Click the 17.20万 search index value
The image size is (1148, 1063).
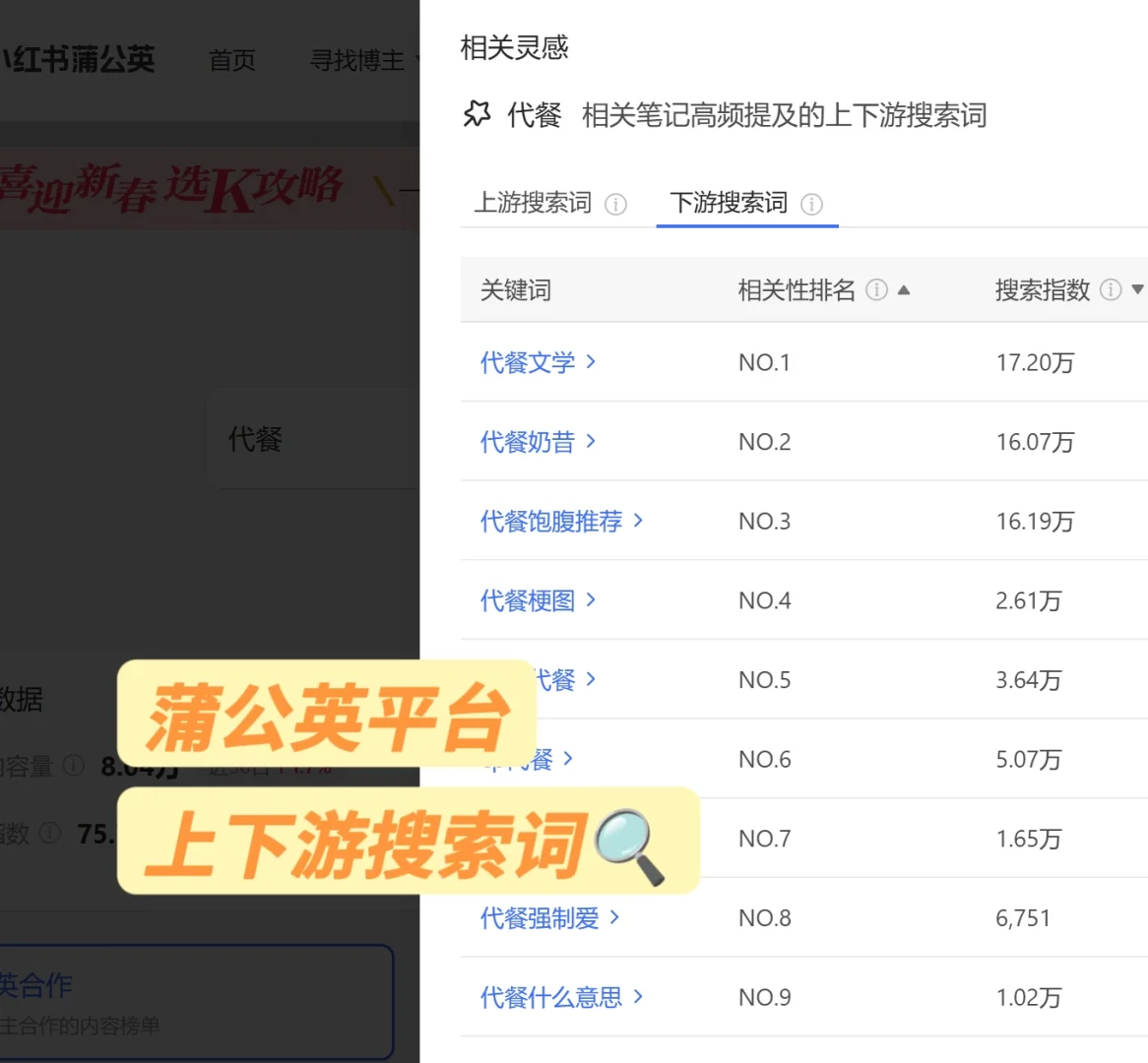click(1035, 362)
